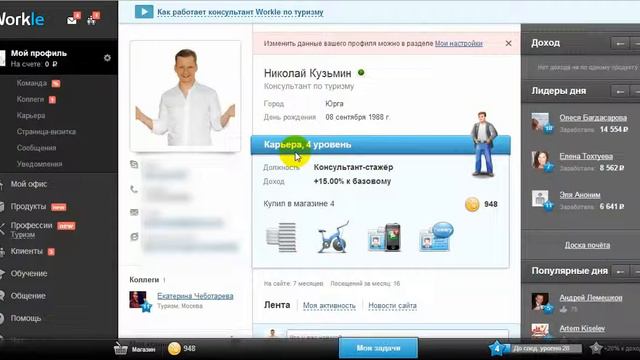
Task: Open Команда in sidebar
Action: pos(32,83)
